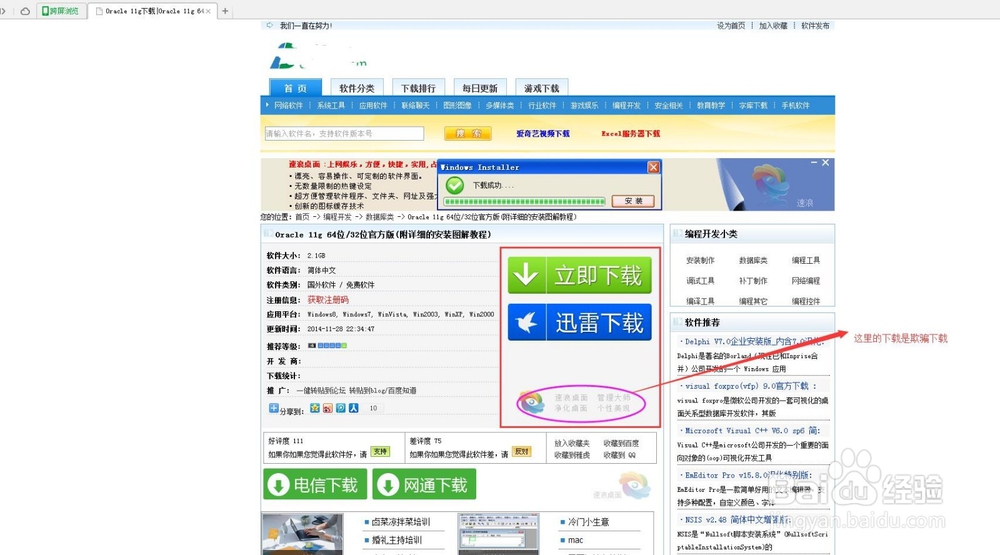Open 网络编程 in 编程开发小类 panel

[x=806, y=281]
